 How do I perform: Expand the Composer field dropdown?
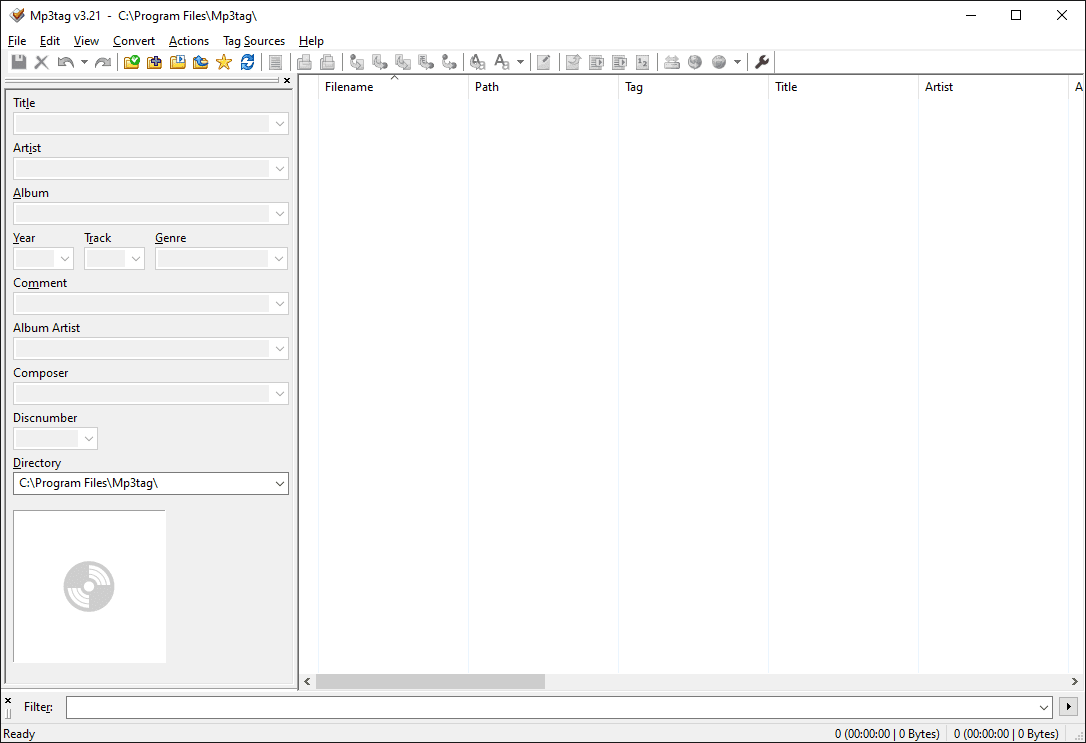[x=279, y=394]
